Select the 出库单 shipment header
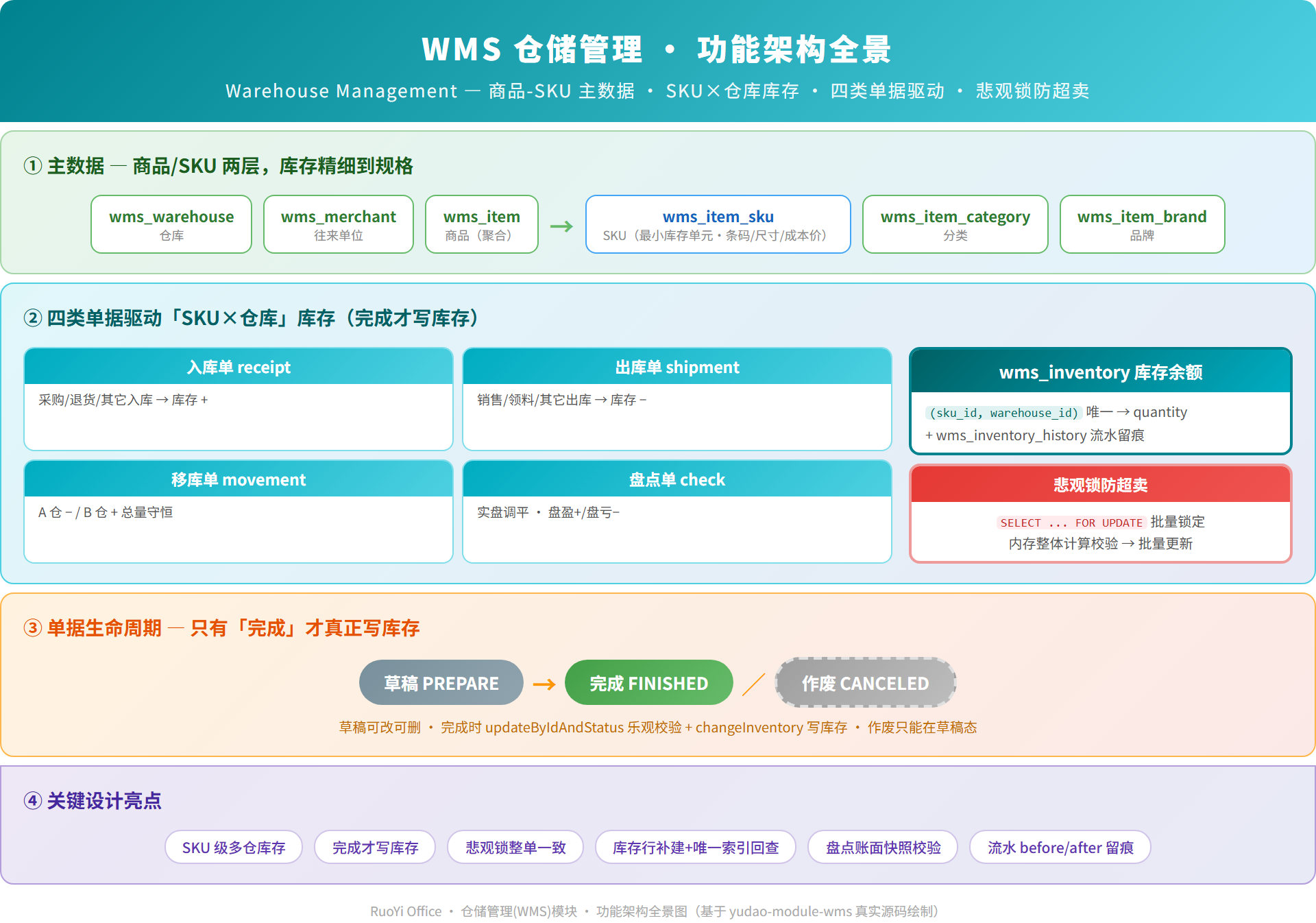This screenshot has height=923, width=1316. tap(677, 367)
